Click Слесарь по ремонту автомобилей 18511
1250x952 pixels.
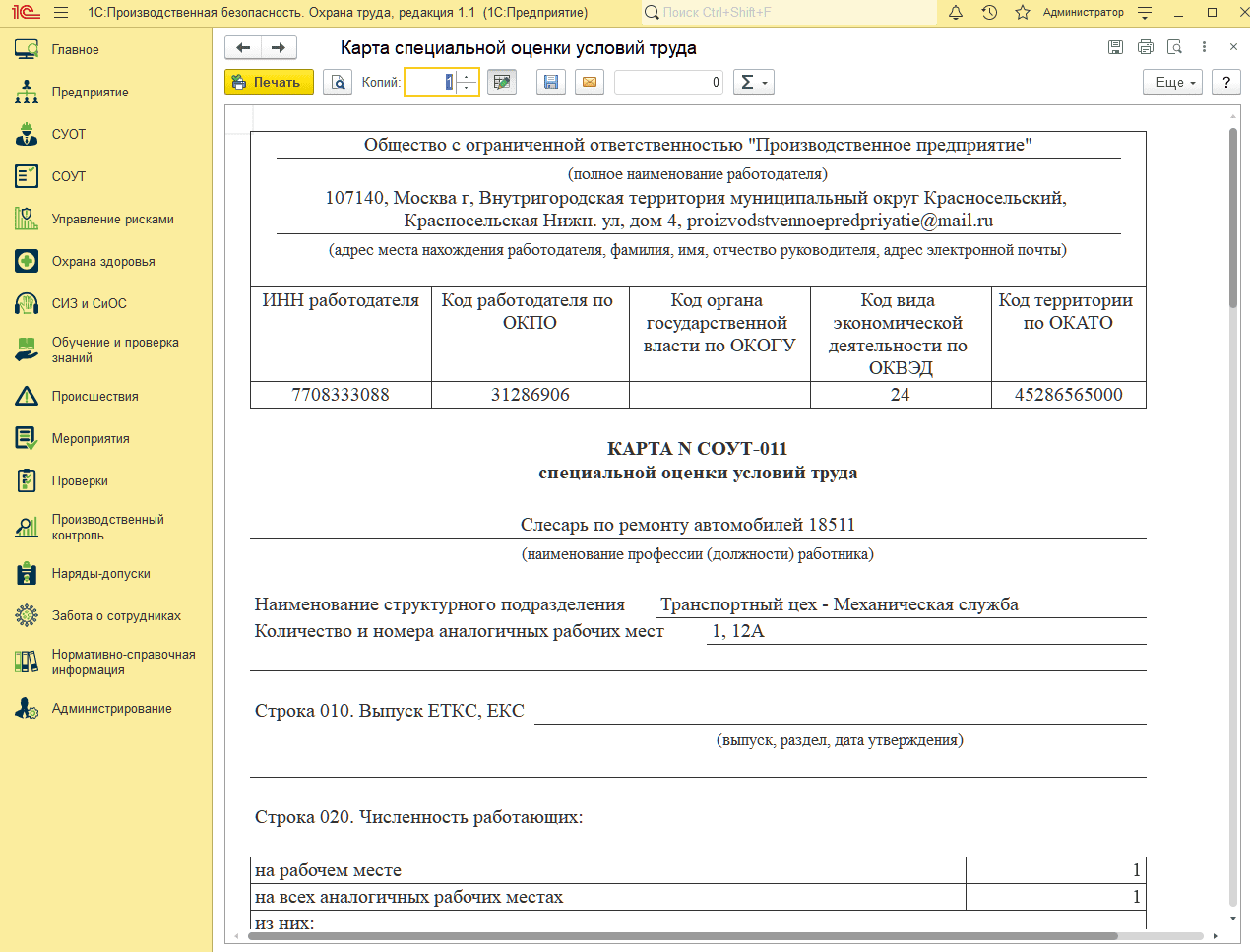(x=688, y=525)
